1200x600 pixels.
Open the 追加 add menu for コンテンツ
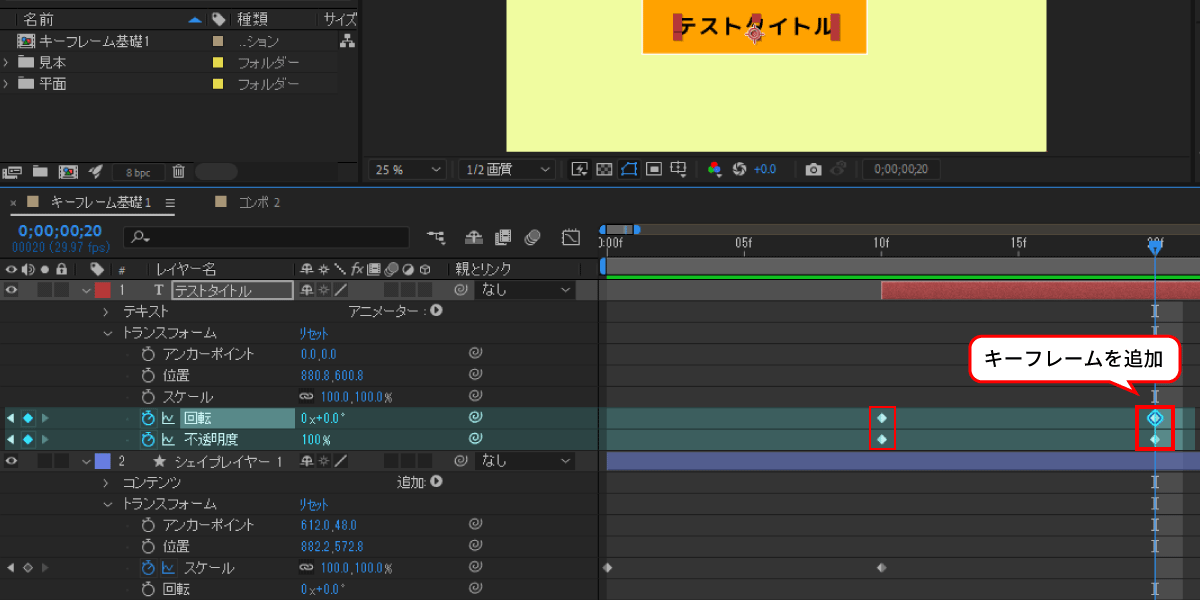click(x=436, y=482)
